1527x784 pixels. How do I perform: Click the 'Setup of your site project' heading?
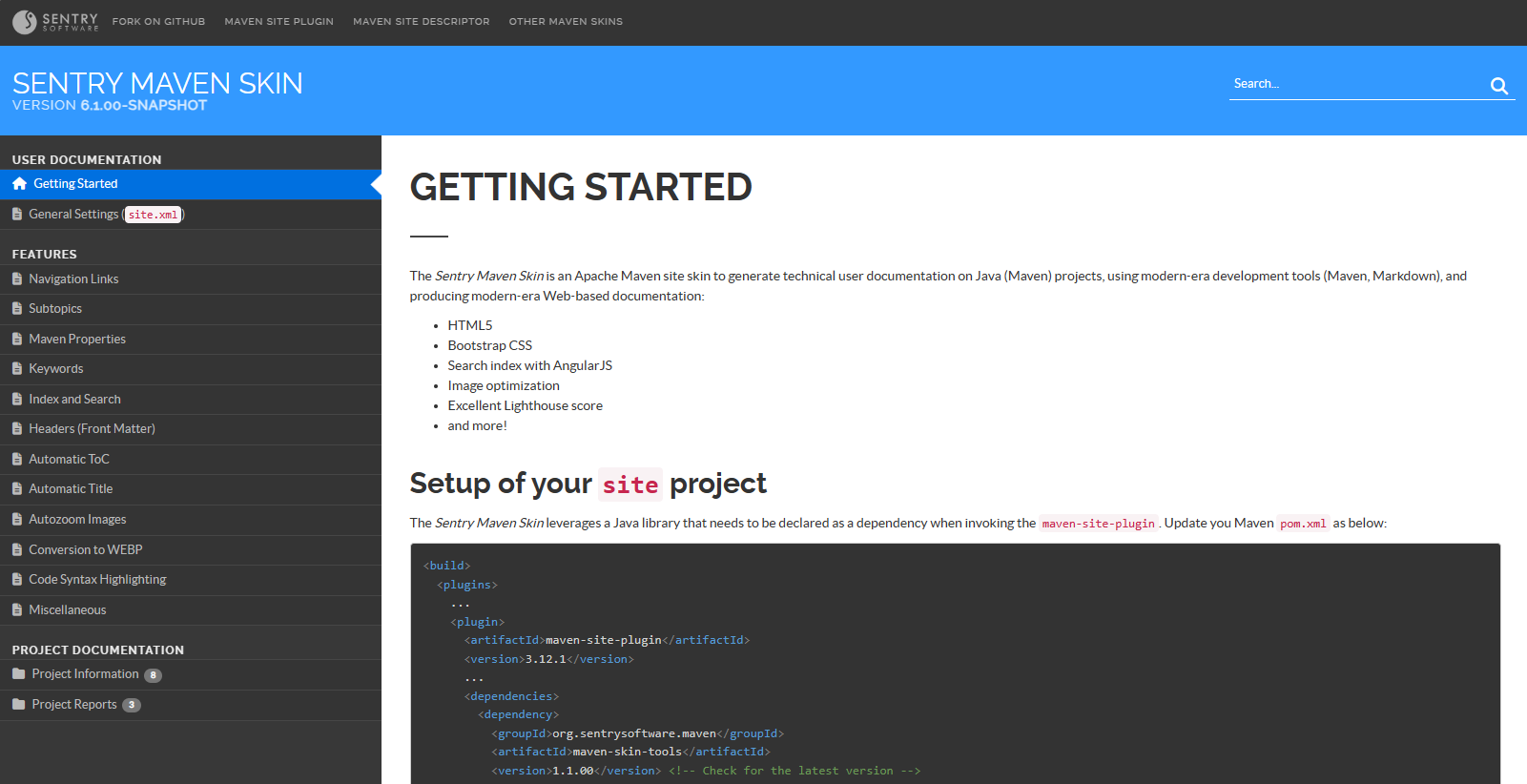point(588,484)
